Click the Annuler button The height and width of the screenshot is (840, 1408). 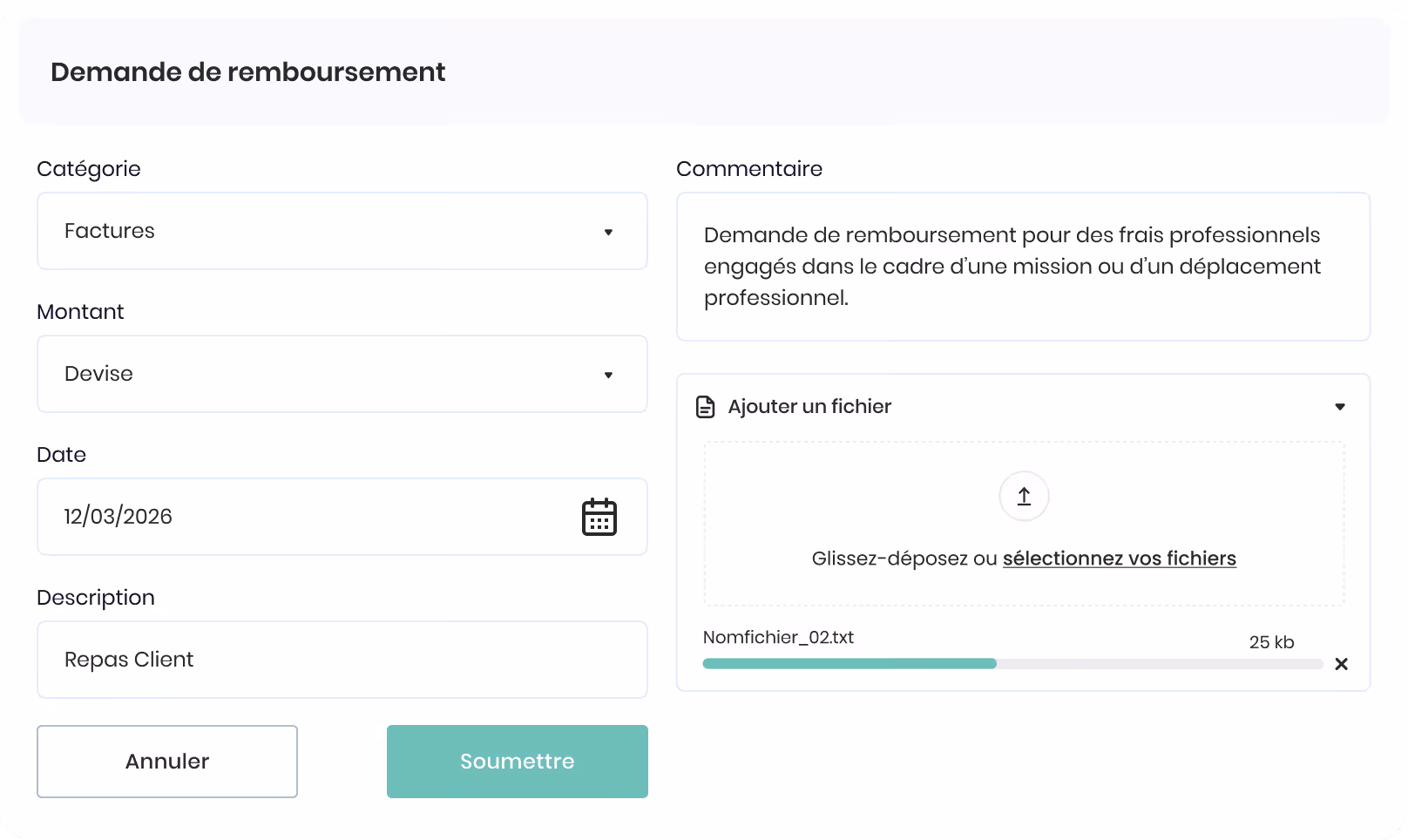pyautogui.click(x=167, y=762)
